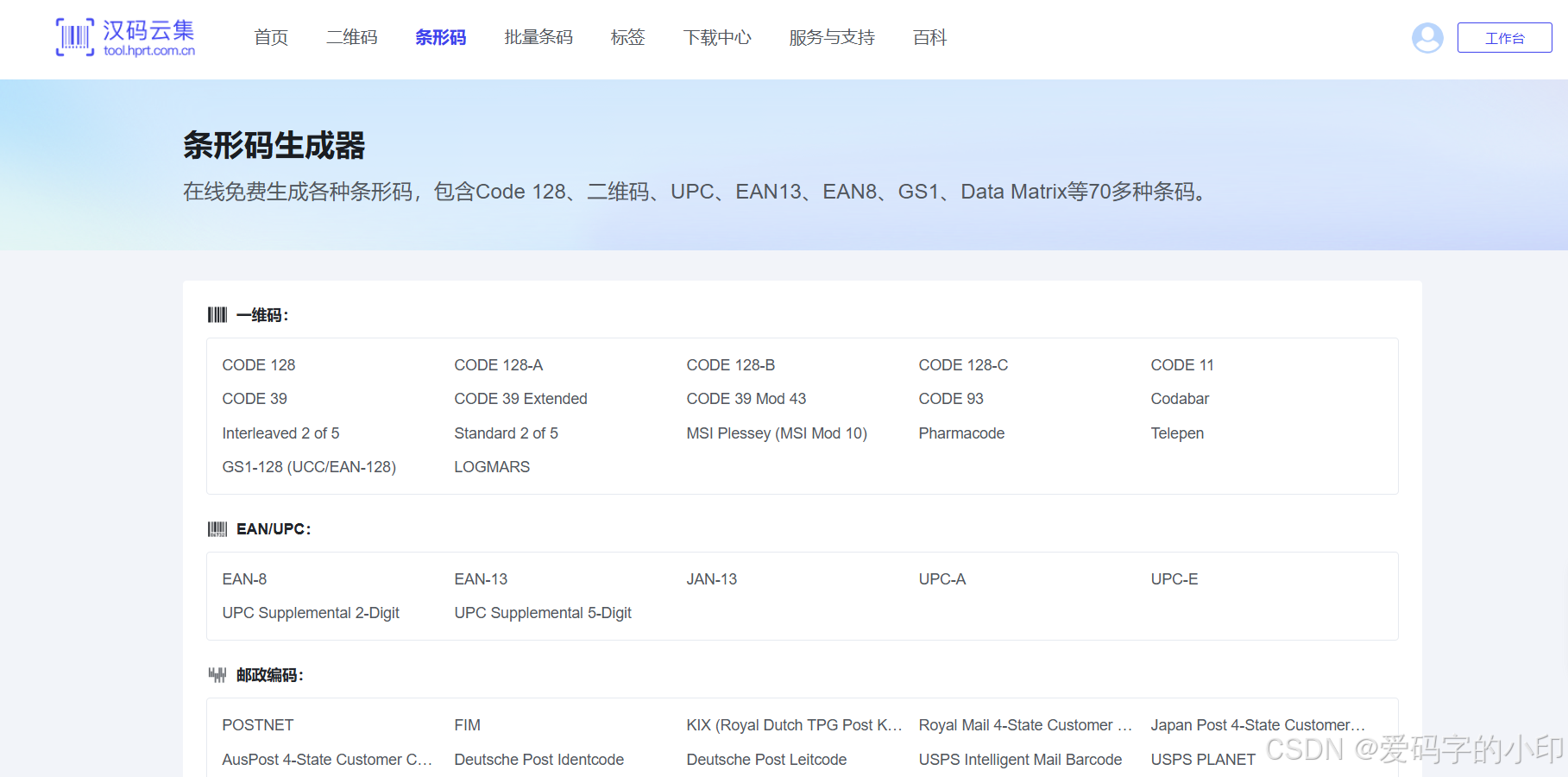This screenshot has height=777, width=1568.
Task: Open the 工作台 button
Action: pos(1504,38)
